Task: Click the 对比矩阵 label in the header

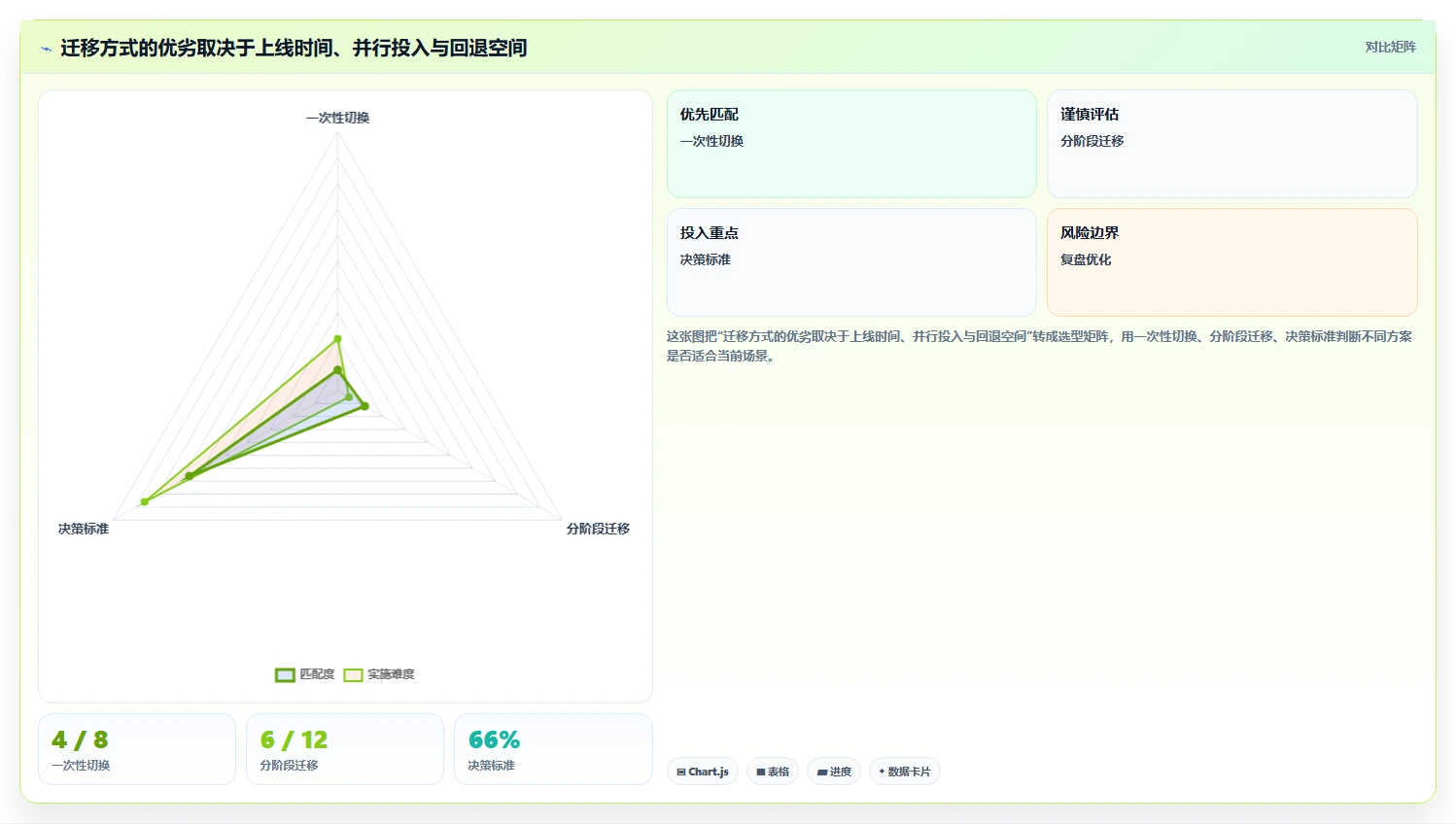Action: 1390,47
